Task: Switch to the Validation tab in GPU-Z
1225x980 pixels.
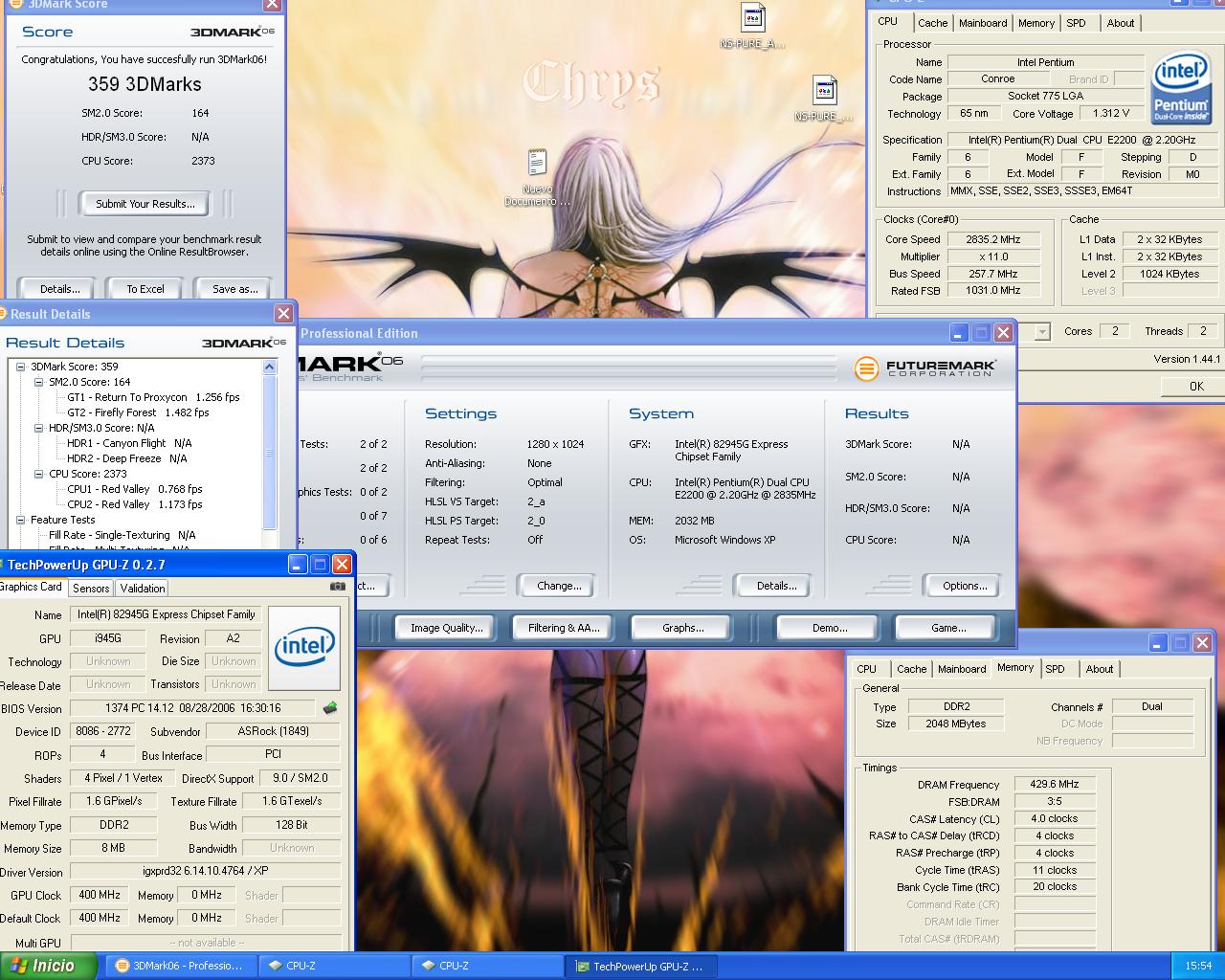Action: click(x=143, y=589)
